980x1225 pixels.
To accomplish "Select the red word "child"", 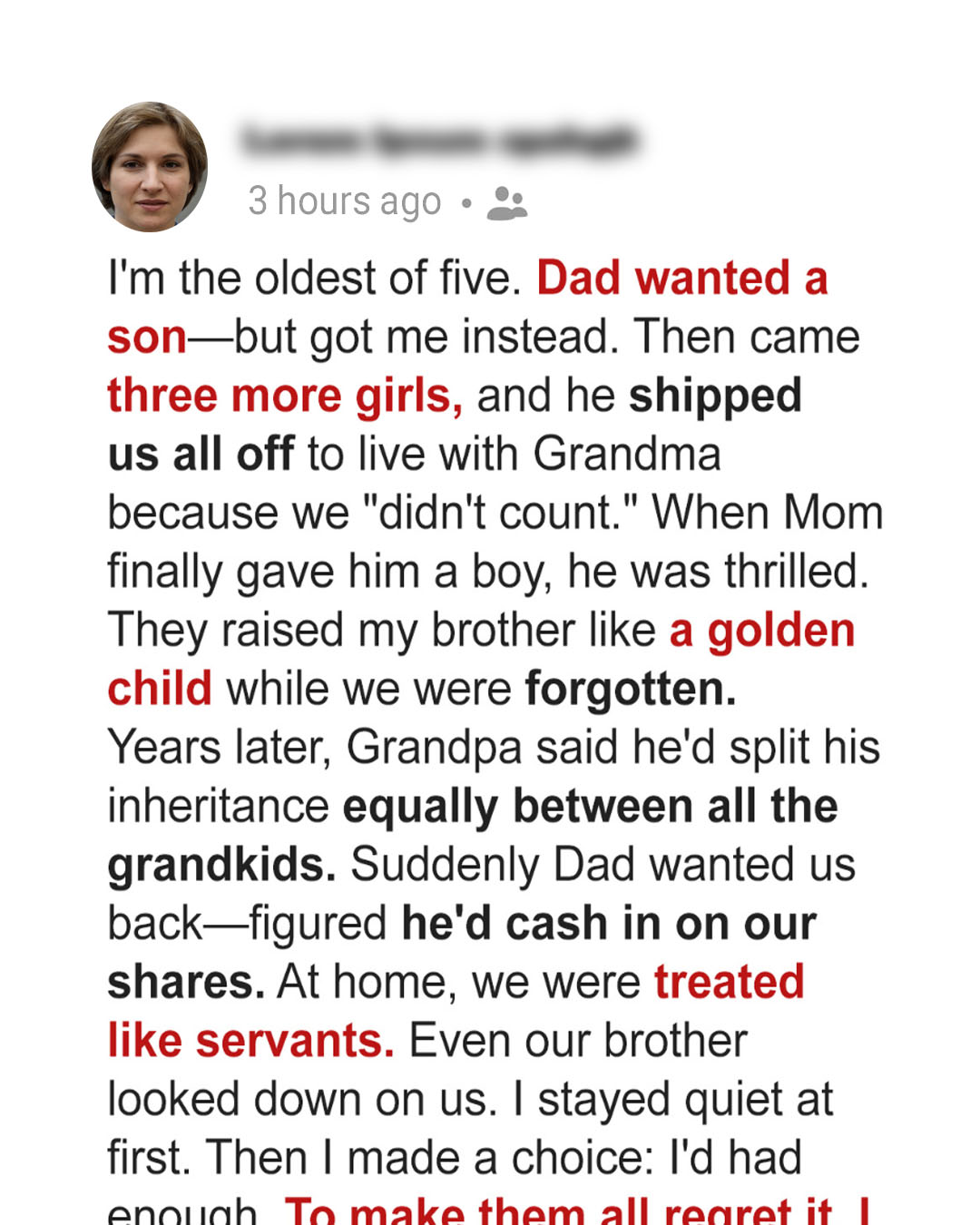I will (x=160, y=689).
